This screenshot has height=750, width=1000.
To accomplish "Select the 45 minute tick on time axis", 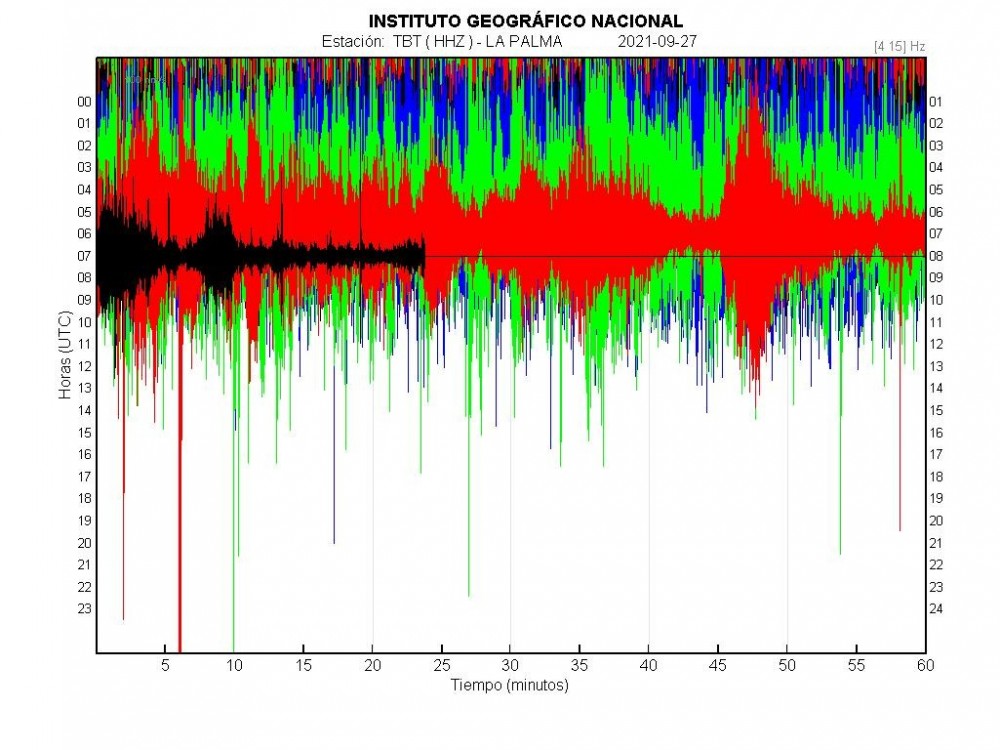I will click(x=718, y=665).
